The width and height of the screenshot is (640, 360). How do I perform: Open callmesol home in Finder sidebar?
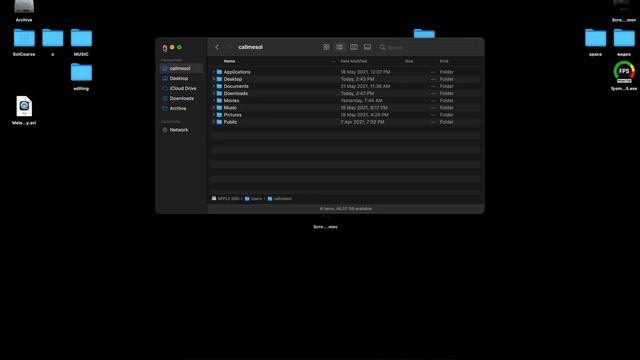click(181, 68)
